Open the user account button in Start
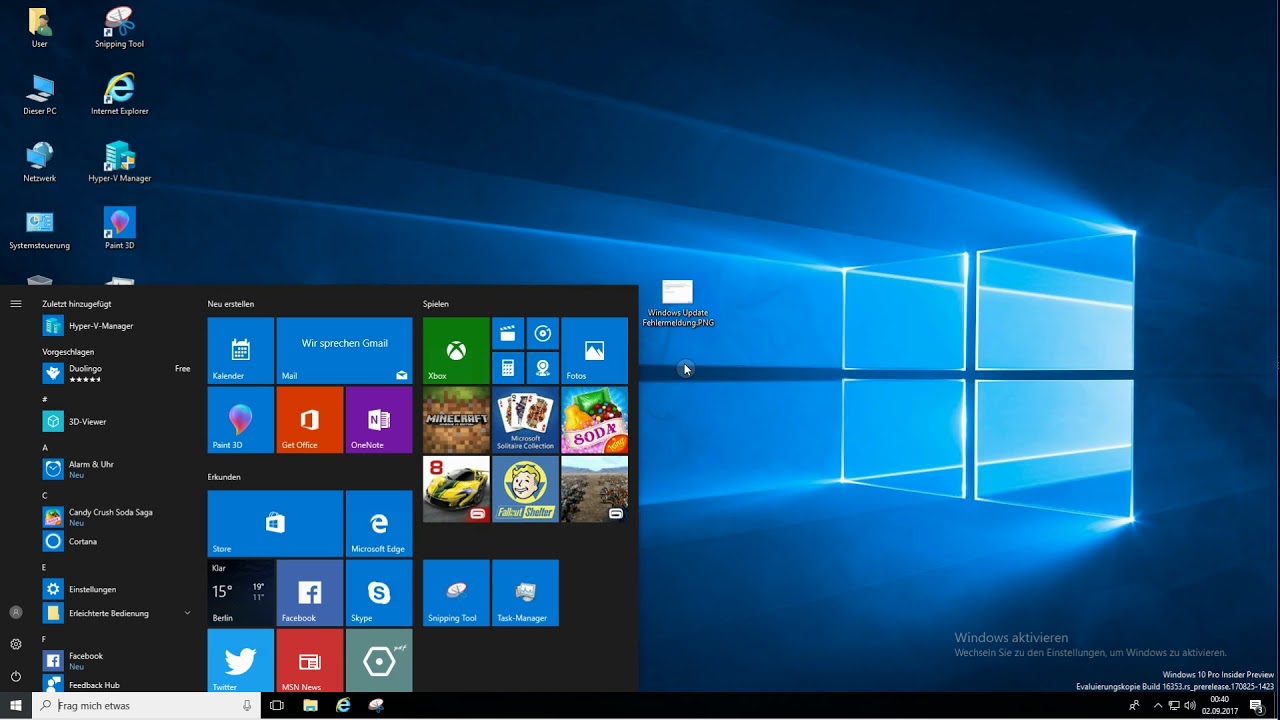The image size is (1280, 720). [x=16, y=612]
